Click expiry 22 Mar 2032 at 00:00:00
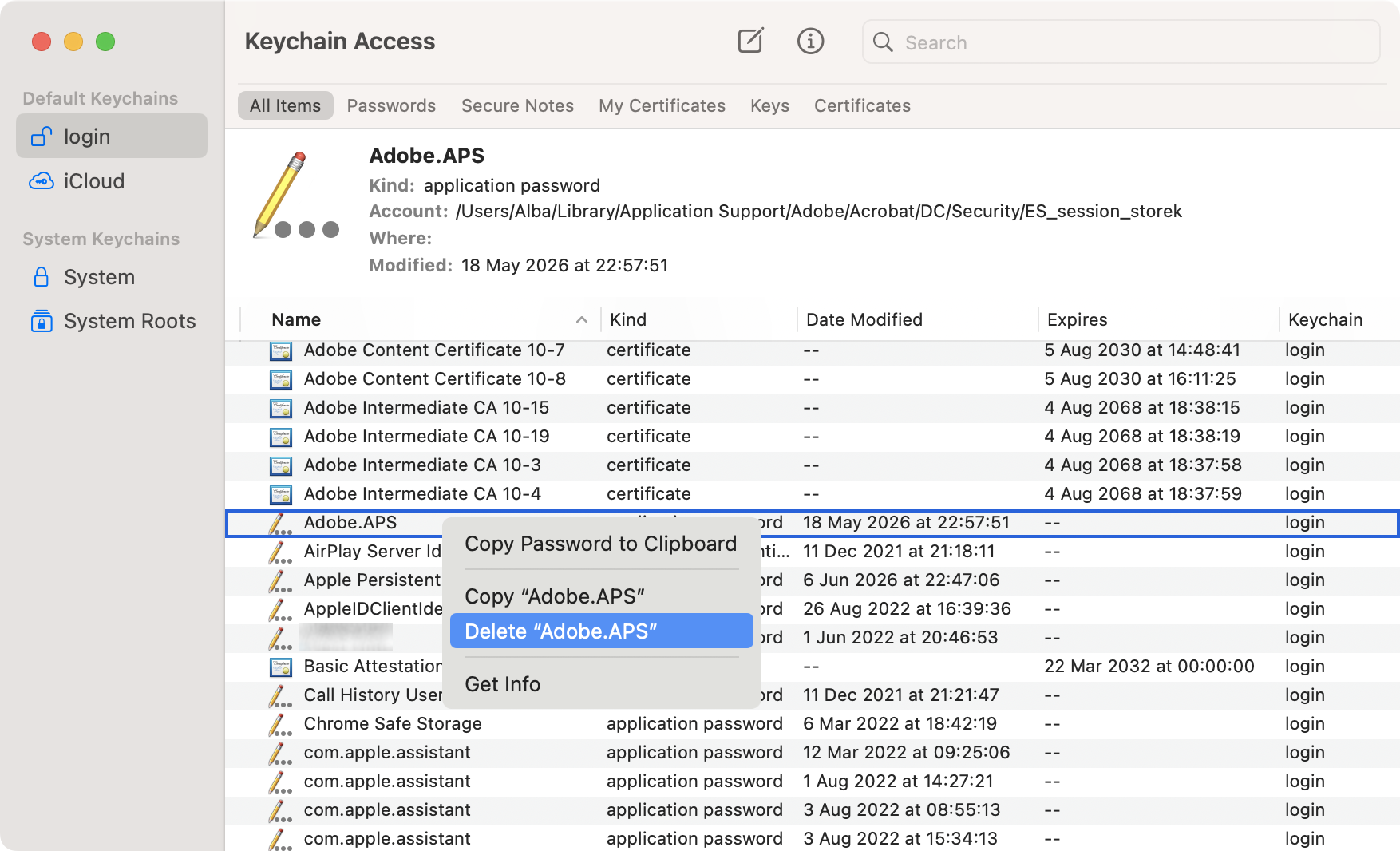The height and width of the screenshot is (851, 1400). (x=1149, y=667)
